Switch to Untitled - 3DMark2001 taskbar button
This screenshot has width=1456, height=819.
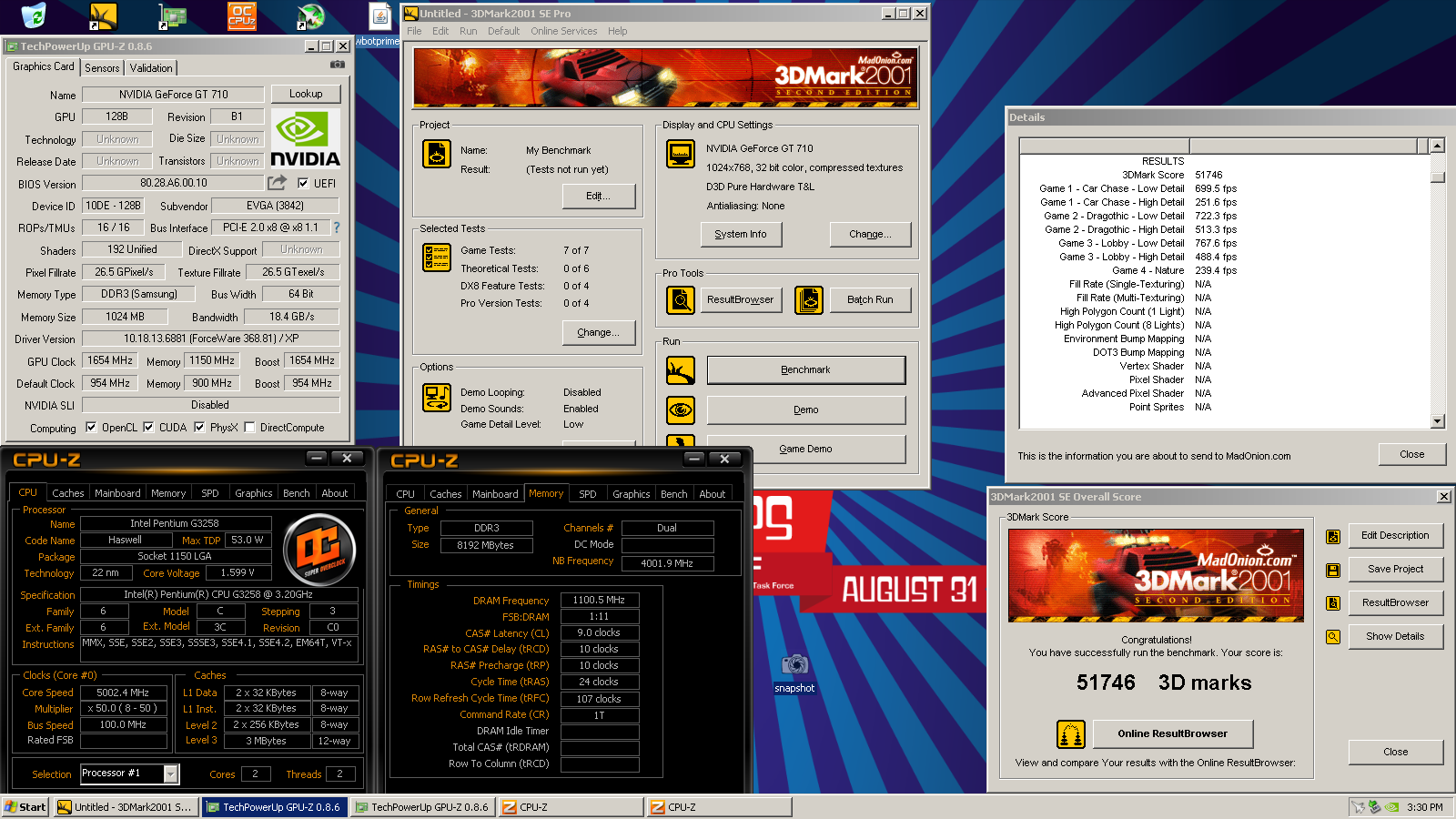(125, 807)
